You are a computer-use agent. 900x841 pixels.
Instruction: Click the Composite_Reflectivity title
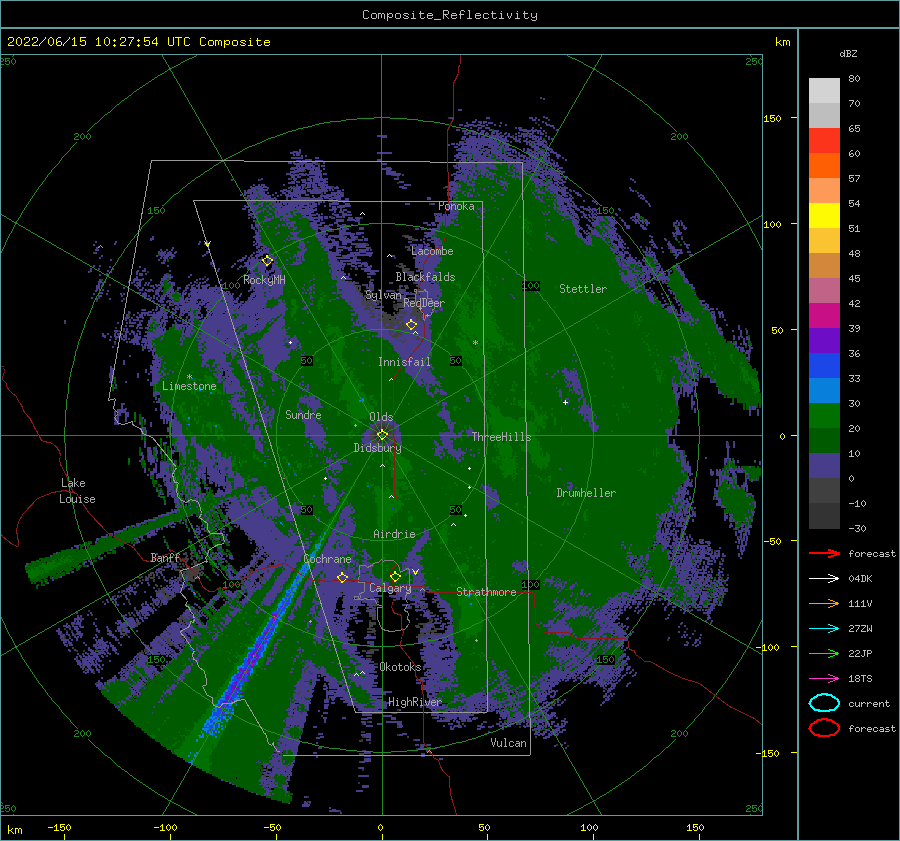coord(449,15)
